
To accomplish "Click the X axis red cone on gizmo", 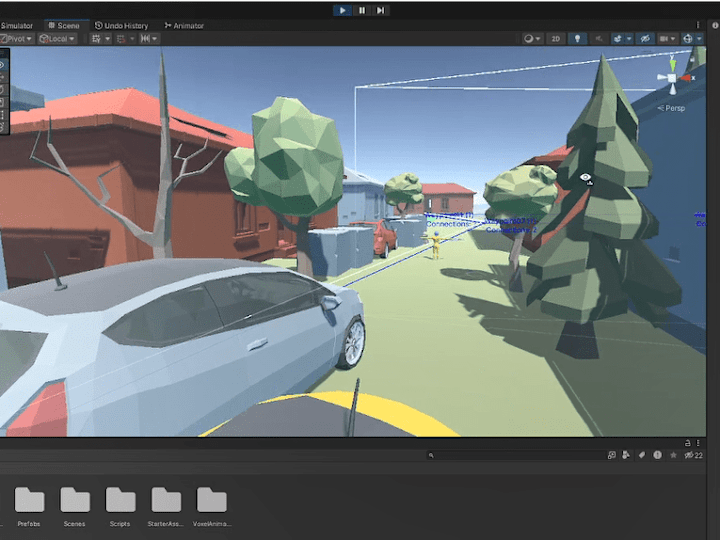I will point(686,79).
